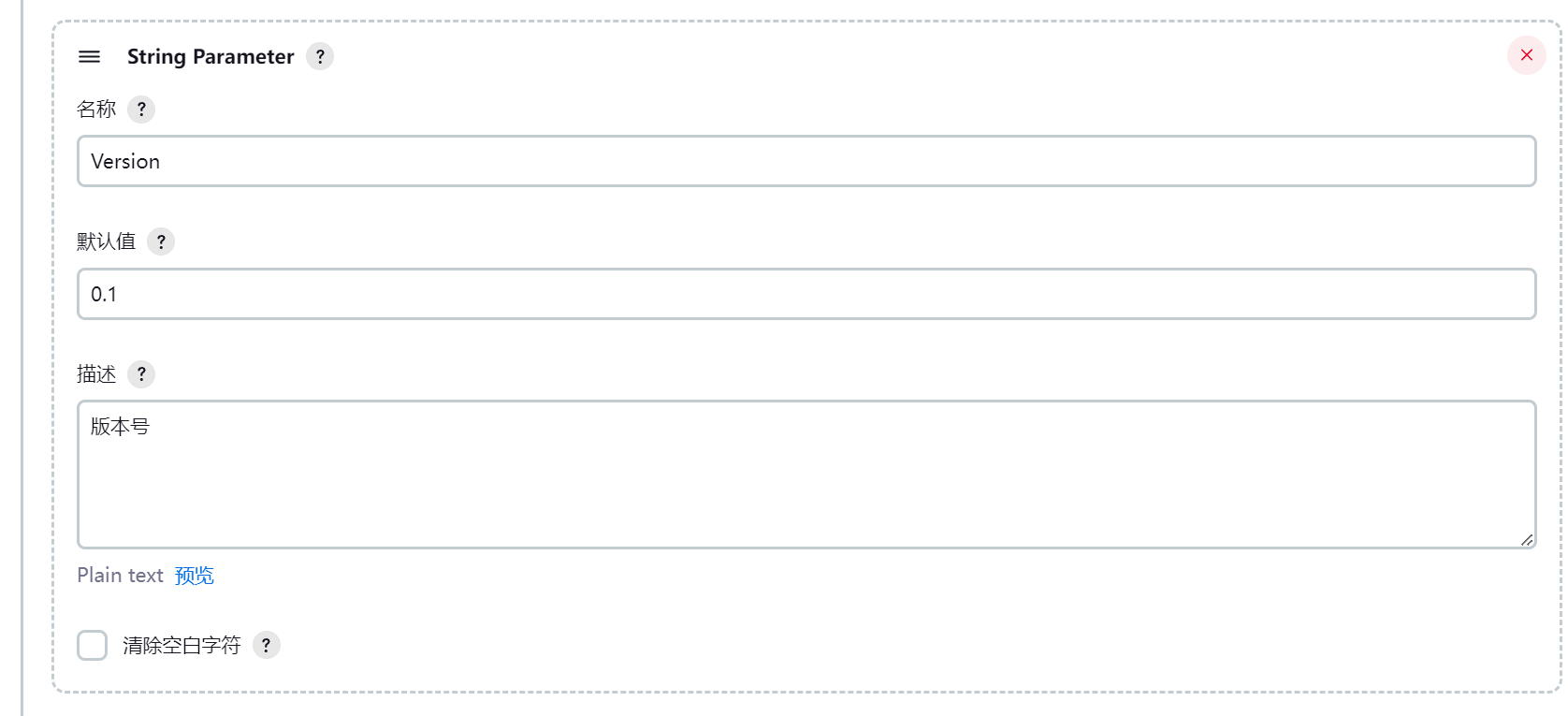This screenshot has width=1568, height=716.
Task: Focus the name field containing Version
Action: (806, 161)
